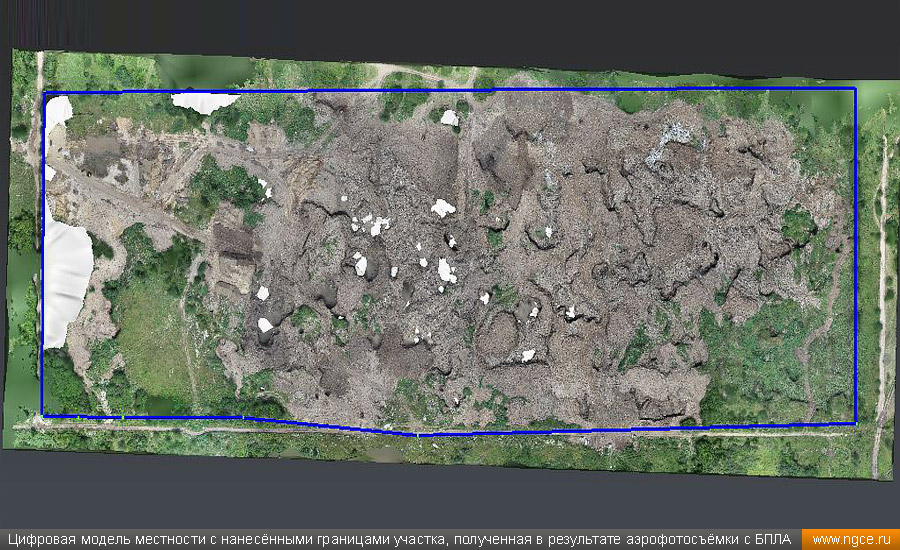Viewport: 900px width, 550px height.
Task: Click the www.ngce.ru website link
Action: tap(851, 540)
